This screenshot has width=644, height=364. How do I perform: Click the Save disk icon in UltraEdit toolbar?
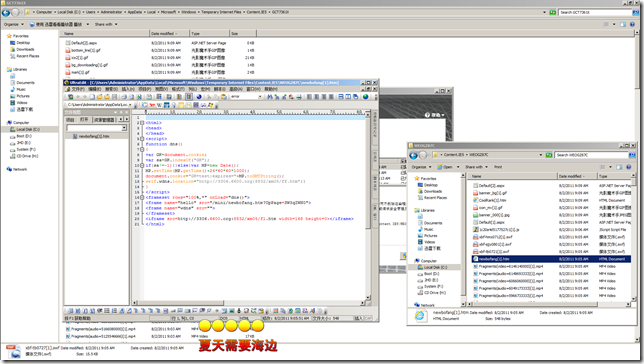click(115, 97)
